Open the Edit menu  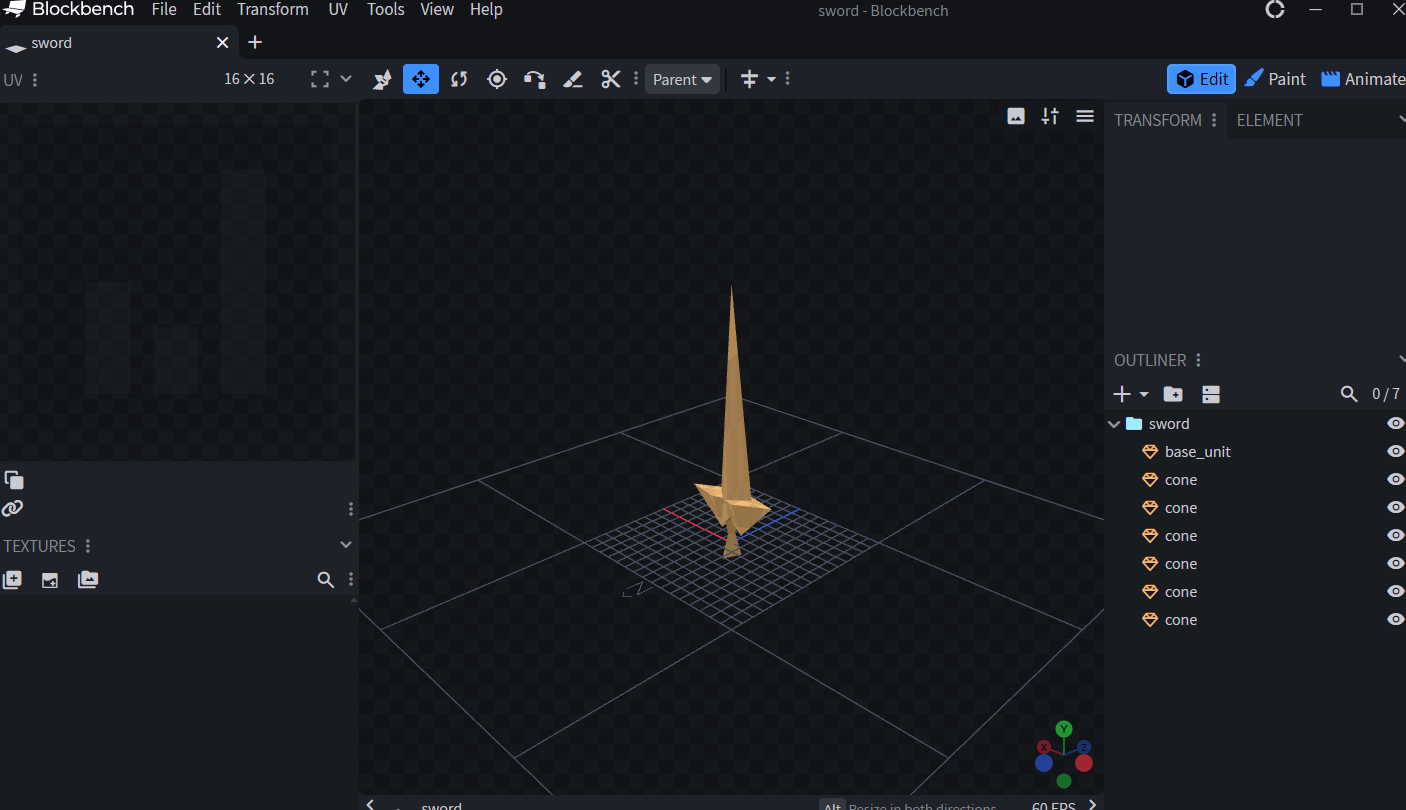coord(207,10)
